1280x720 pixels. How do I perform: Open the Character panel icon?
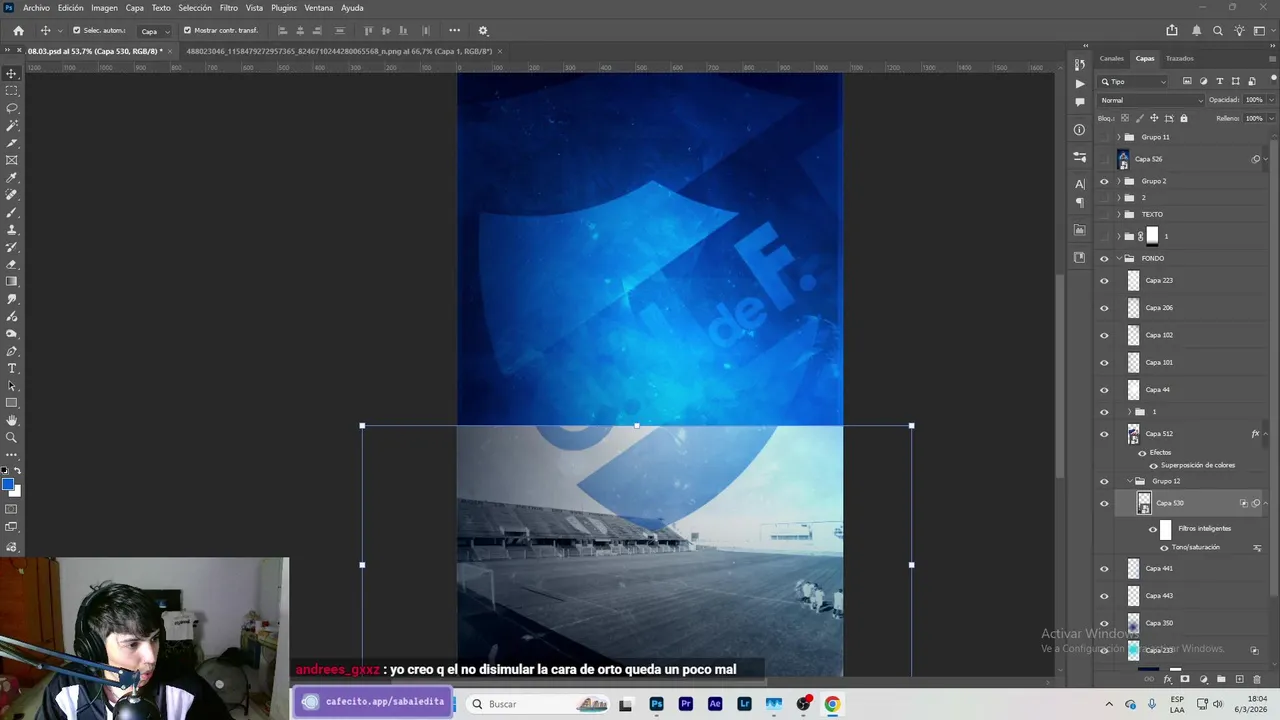pos(1079,184)
